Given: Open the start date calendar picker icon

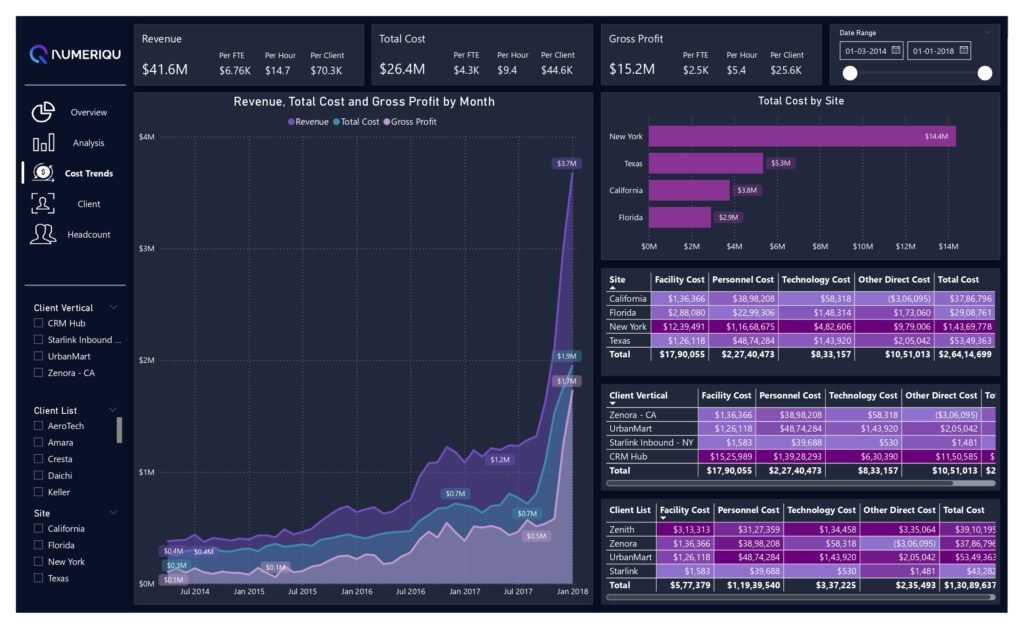Looking at the screenshot, I should (895, 50).
